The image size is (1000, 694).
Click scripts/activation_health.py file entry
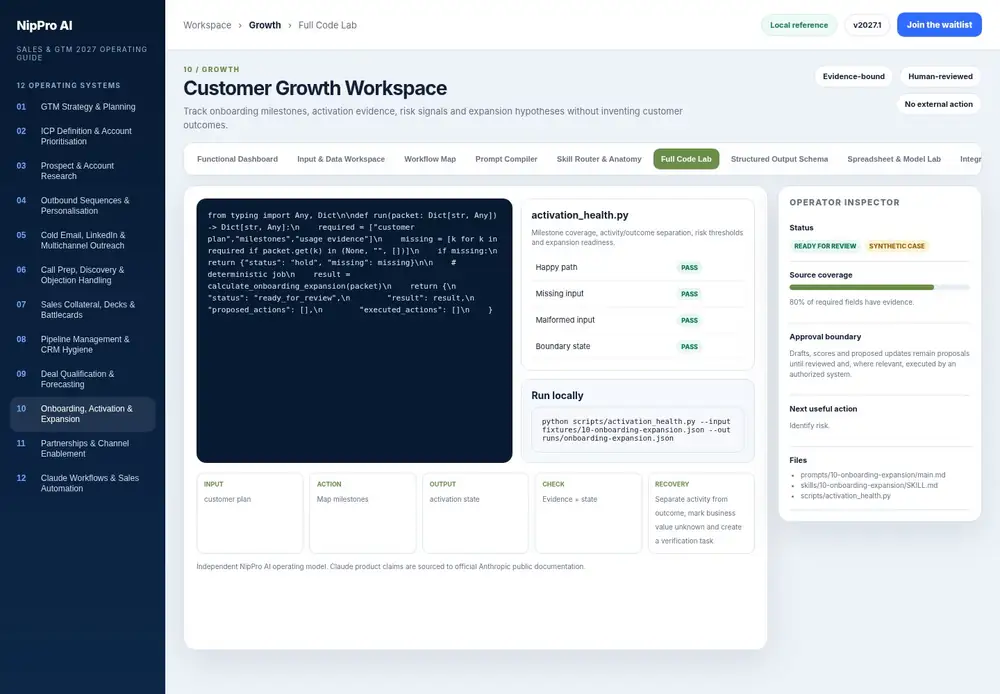click(845, 496)
